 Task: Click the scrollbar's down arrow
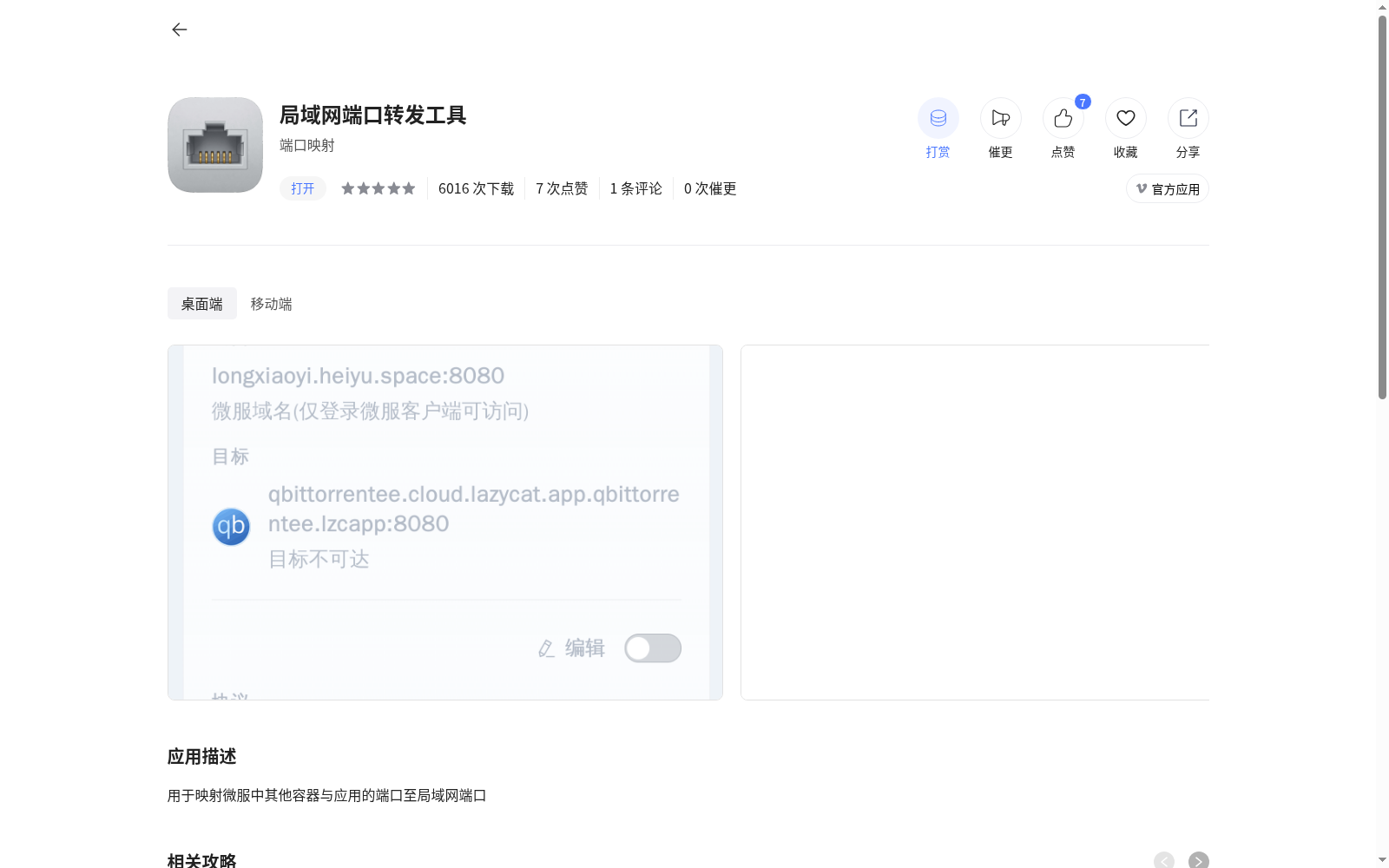[1382, 861]
